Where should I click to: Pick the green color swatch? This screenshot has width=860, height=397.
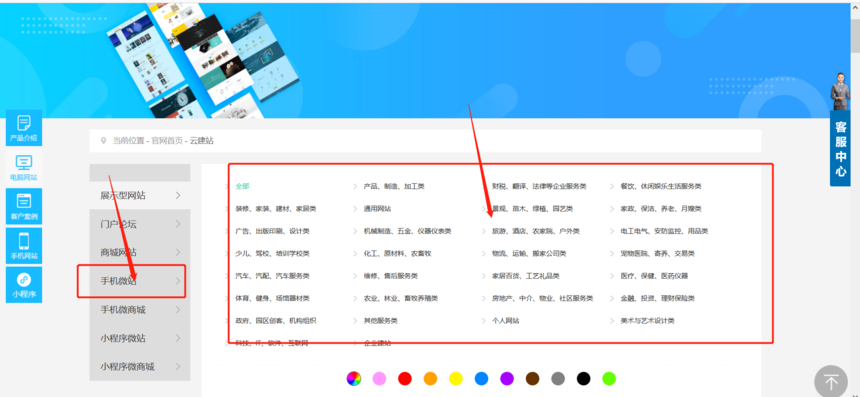(x=609, y=378)
